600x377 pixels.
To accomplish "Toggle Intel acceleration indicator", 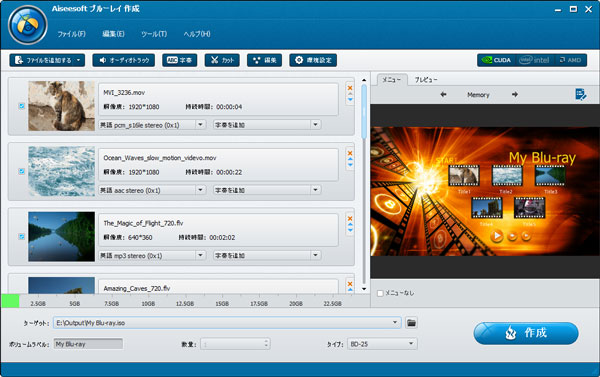I will (x=534, y=60).
